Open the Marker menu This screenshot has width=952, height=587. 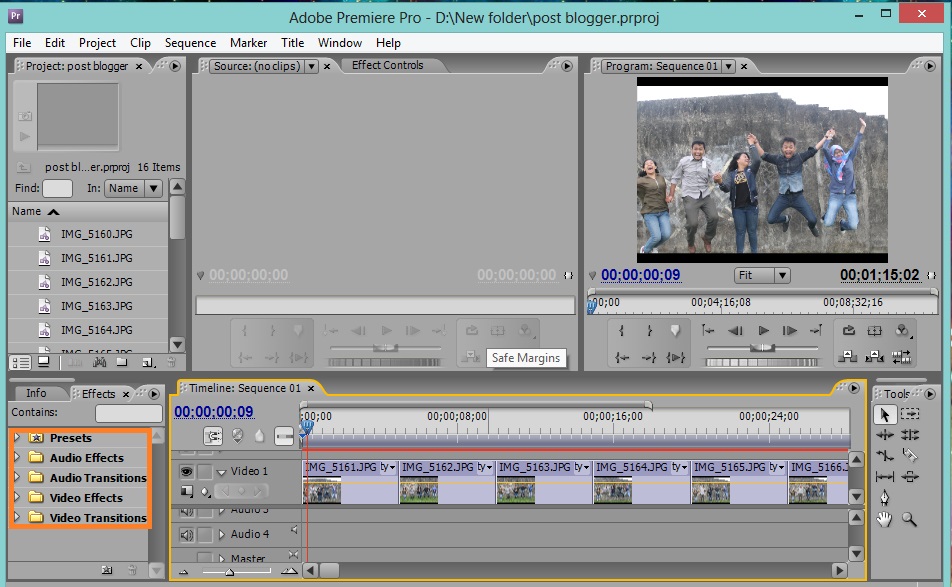click(x=248, y=42)
